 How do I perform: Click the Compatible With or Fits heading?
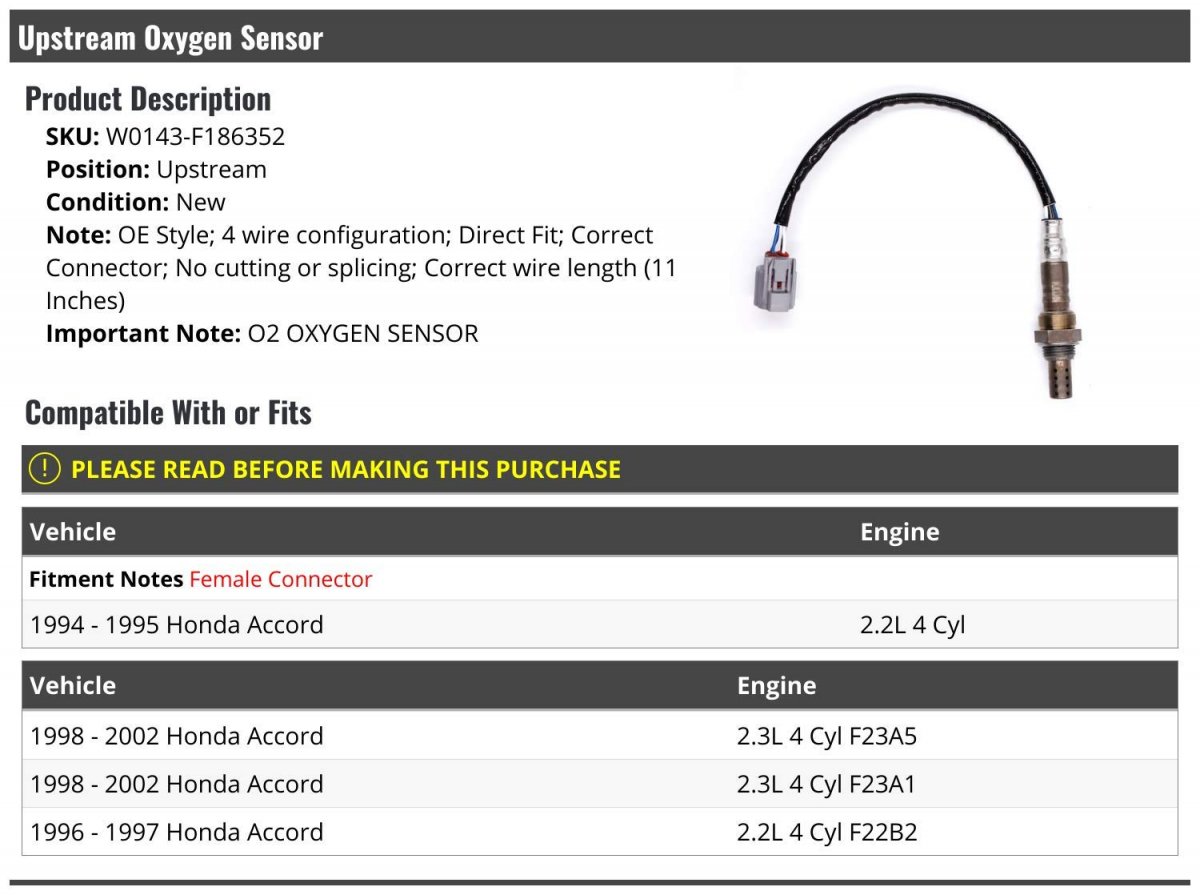click(x=168, y=412)
